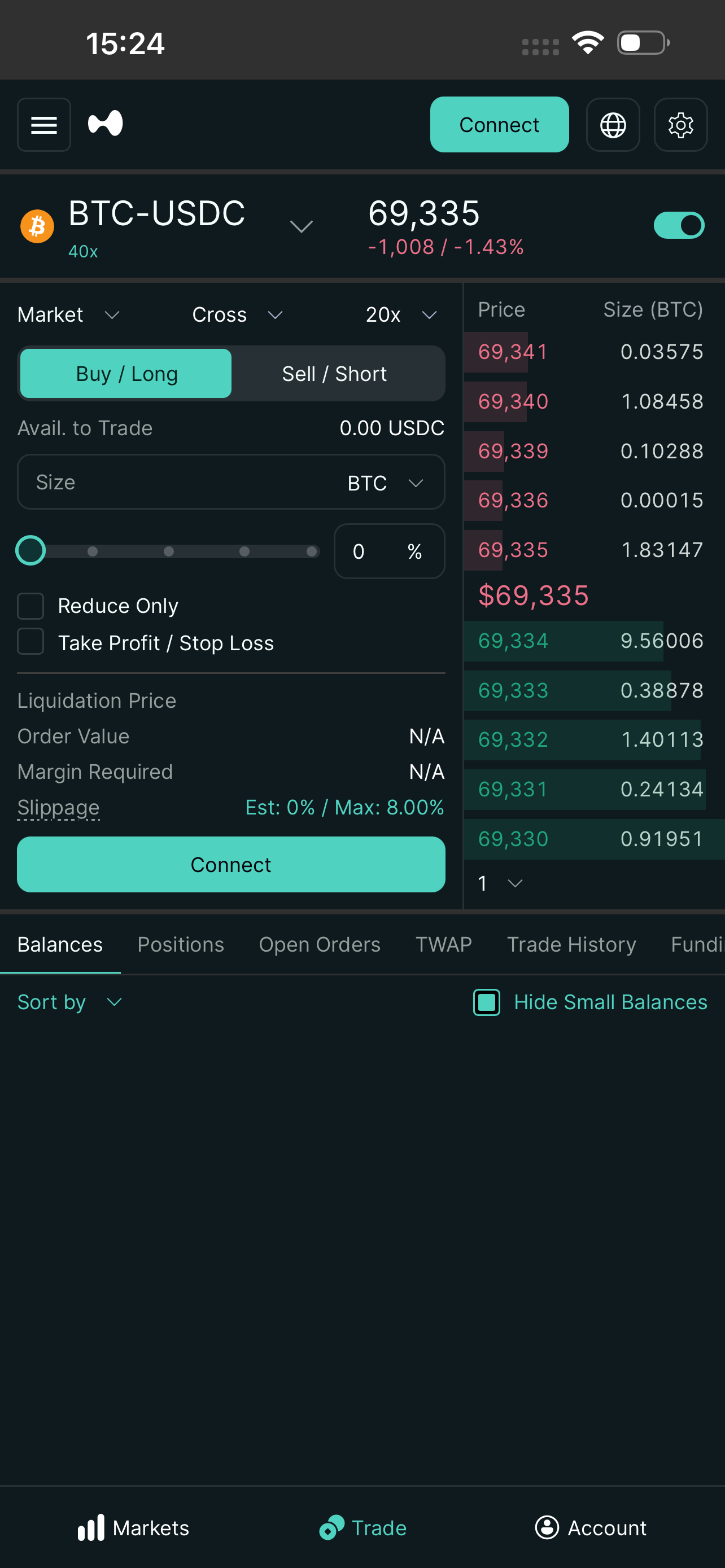
Task: Open the language globe icon
Action: click(613, 125)
